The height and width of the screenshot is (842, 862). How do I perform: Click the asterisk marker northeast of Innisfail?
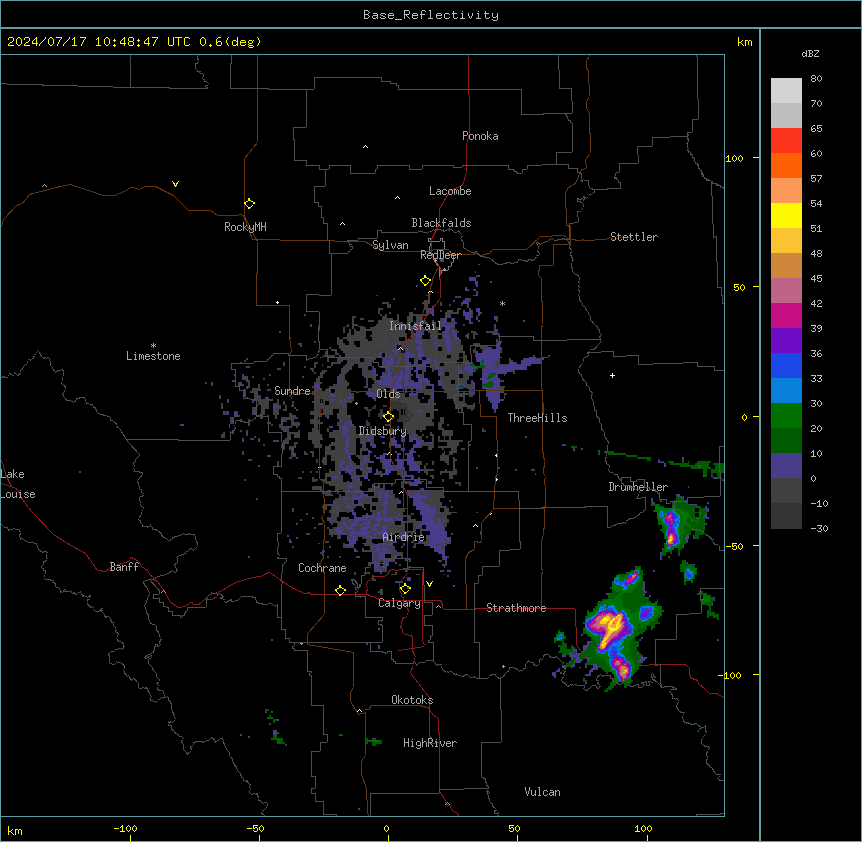[x=502, y=303]
